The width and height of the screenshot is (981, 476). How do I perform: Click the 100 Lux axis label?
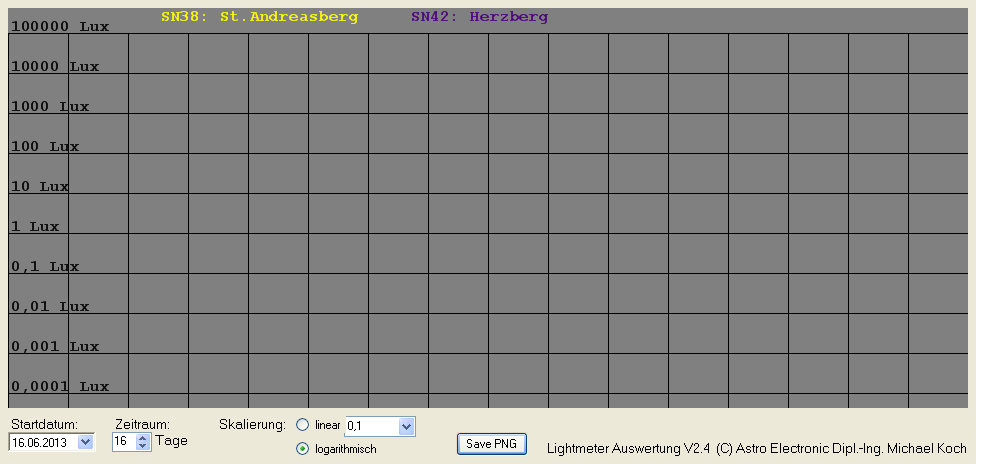pyautogui.click(x=45, y=146)
